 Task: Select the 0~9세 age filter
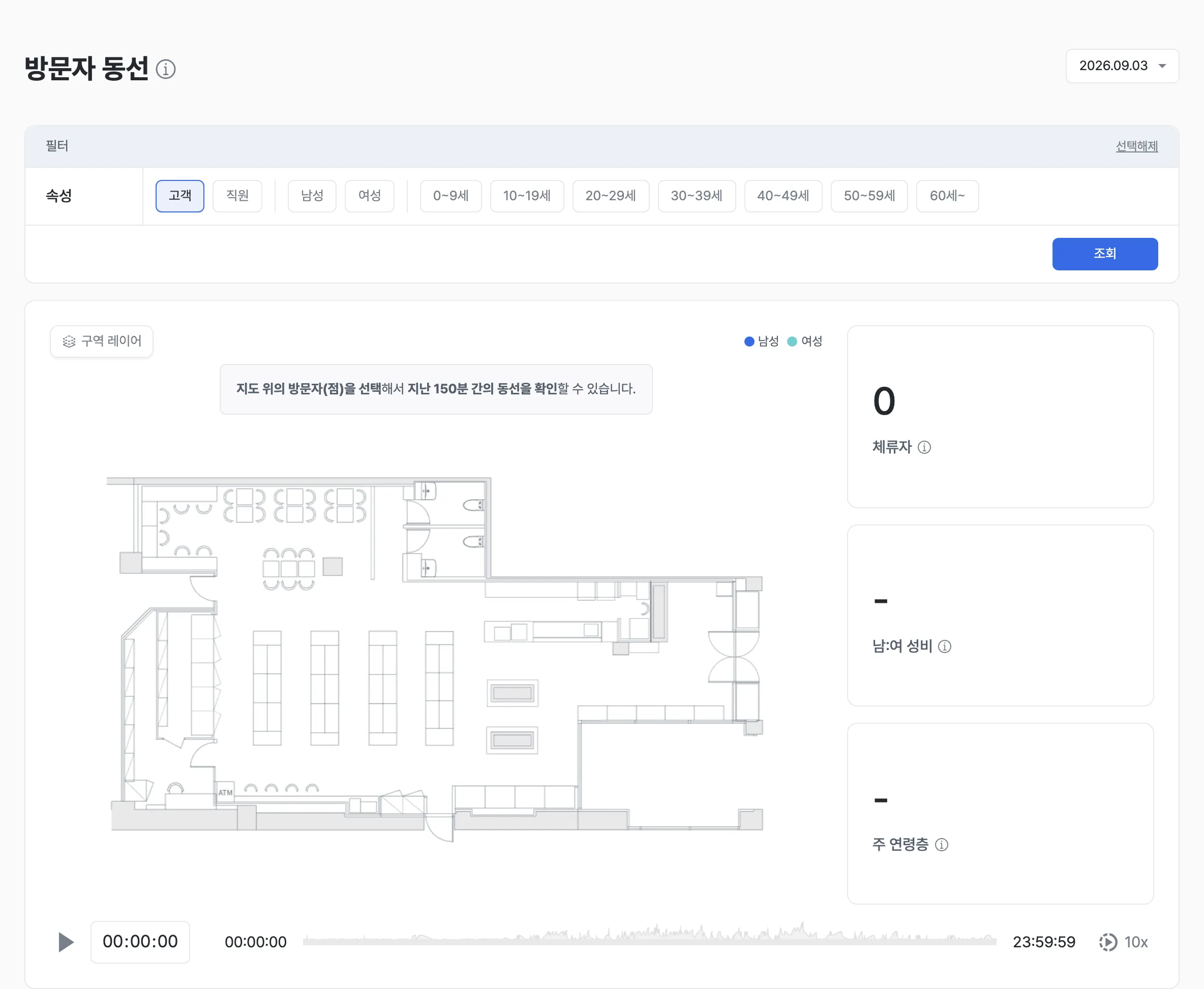tap(450, 196)
